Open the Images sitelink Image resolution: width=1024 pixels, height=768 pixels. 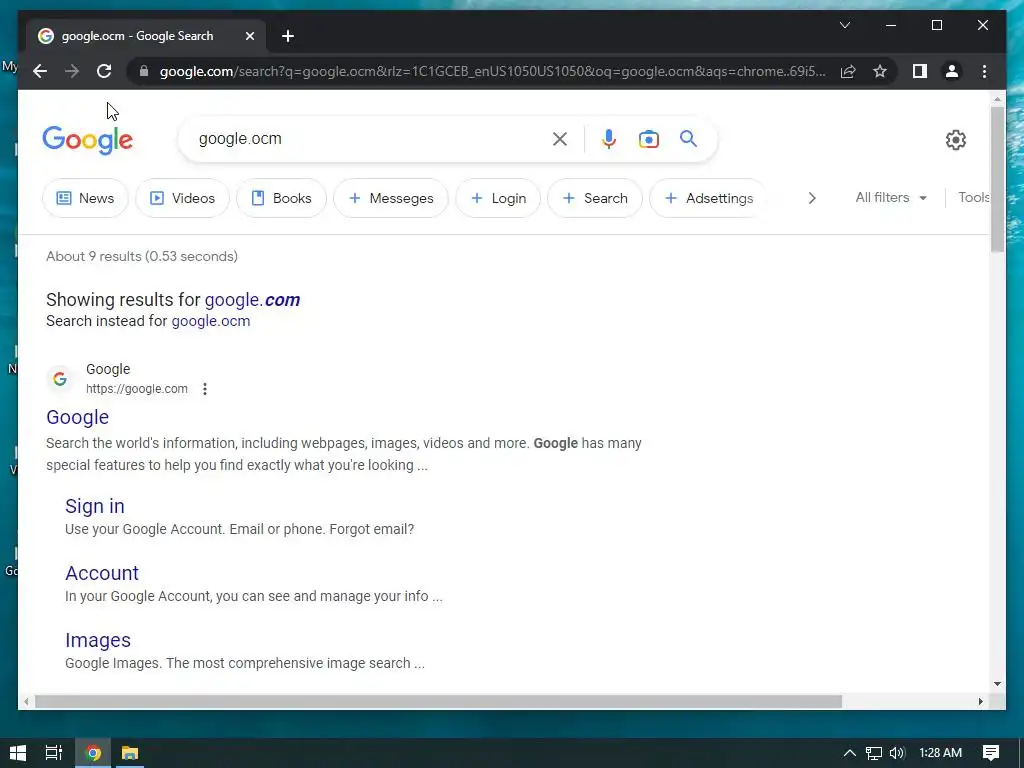pyautogui.click(x=98, y=641)
